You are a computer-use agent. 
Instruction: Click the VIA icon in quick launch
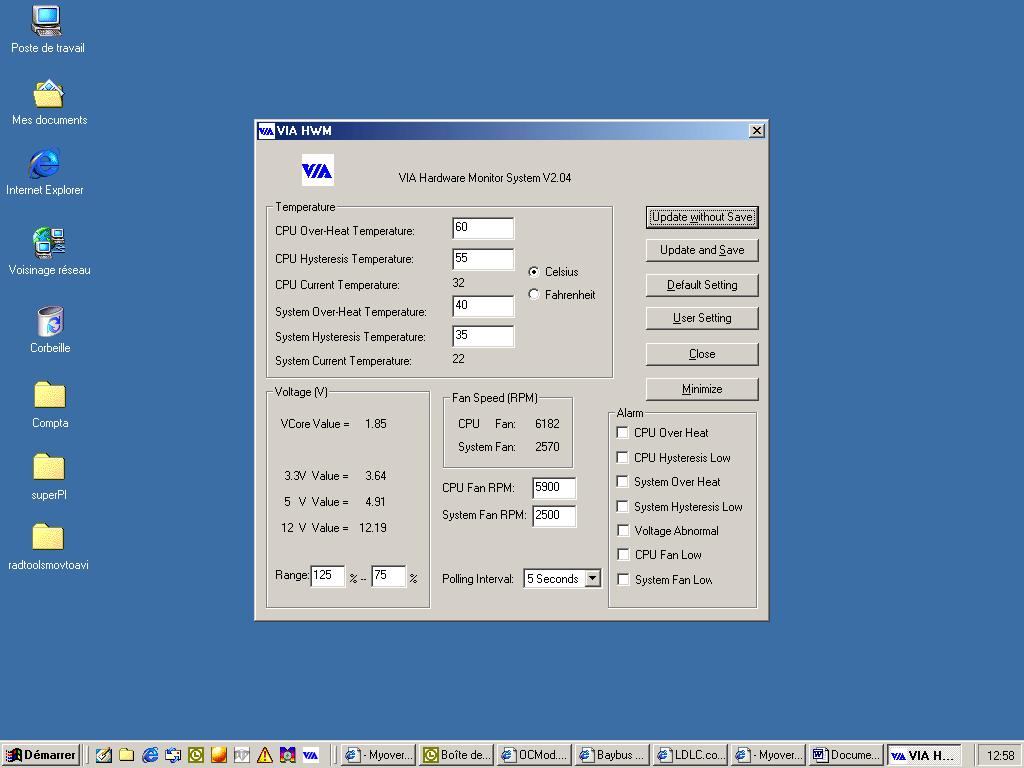[311, 755]
